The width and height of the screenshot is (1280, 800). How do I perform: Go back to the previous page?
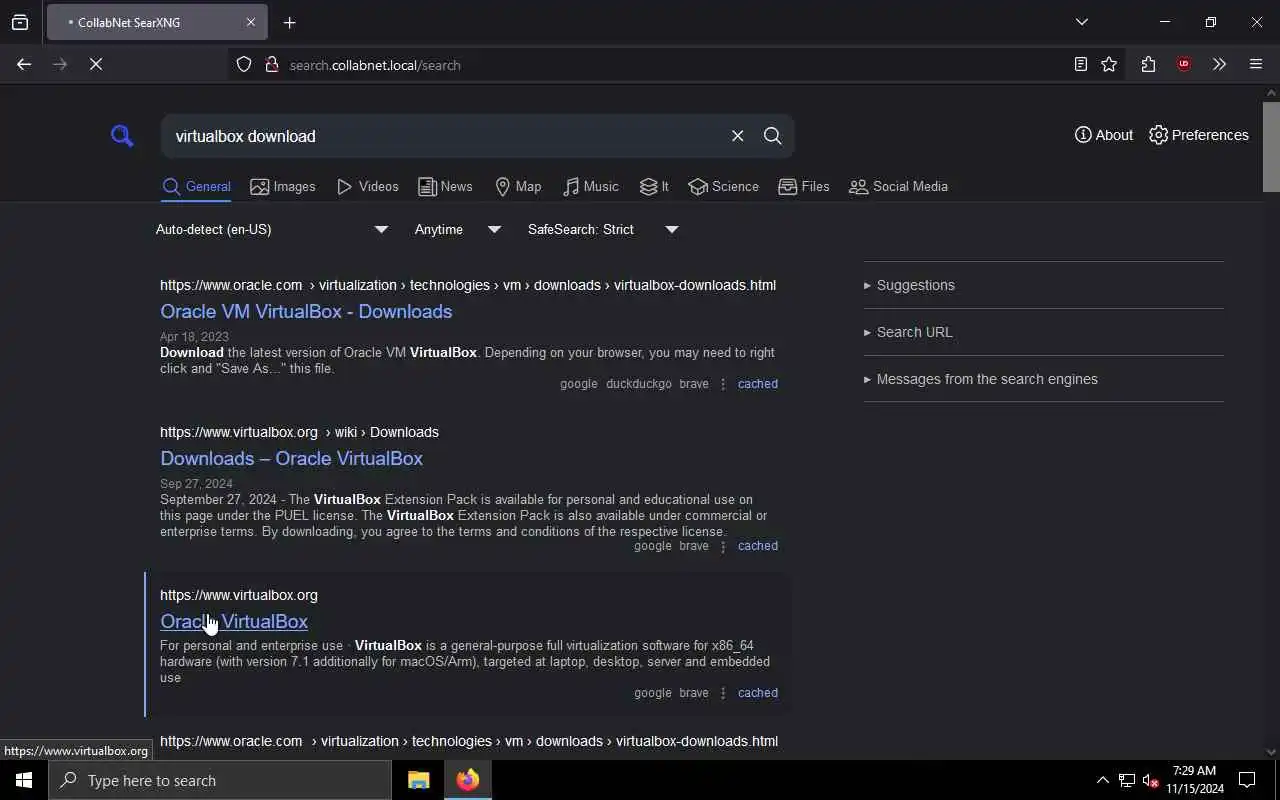pos(24,64)
